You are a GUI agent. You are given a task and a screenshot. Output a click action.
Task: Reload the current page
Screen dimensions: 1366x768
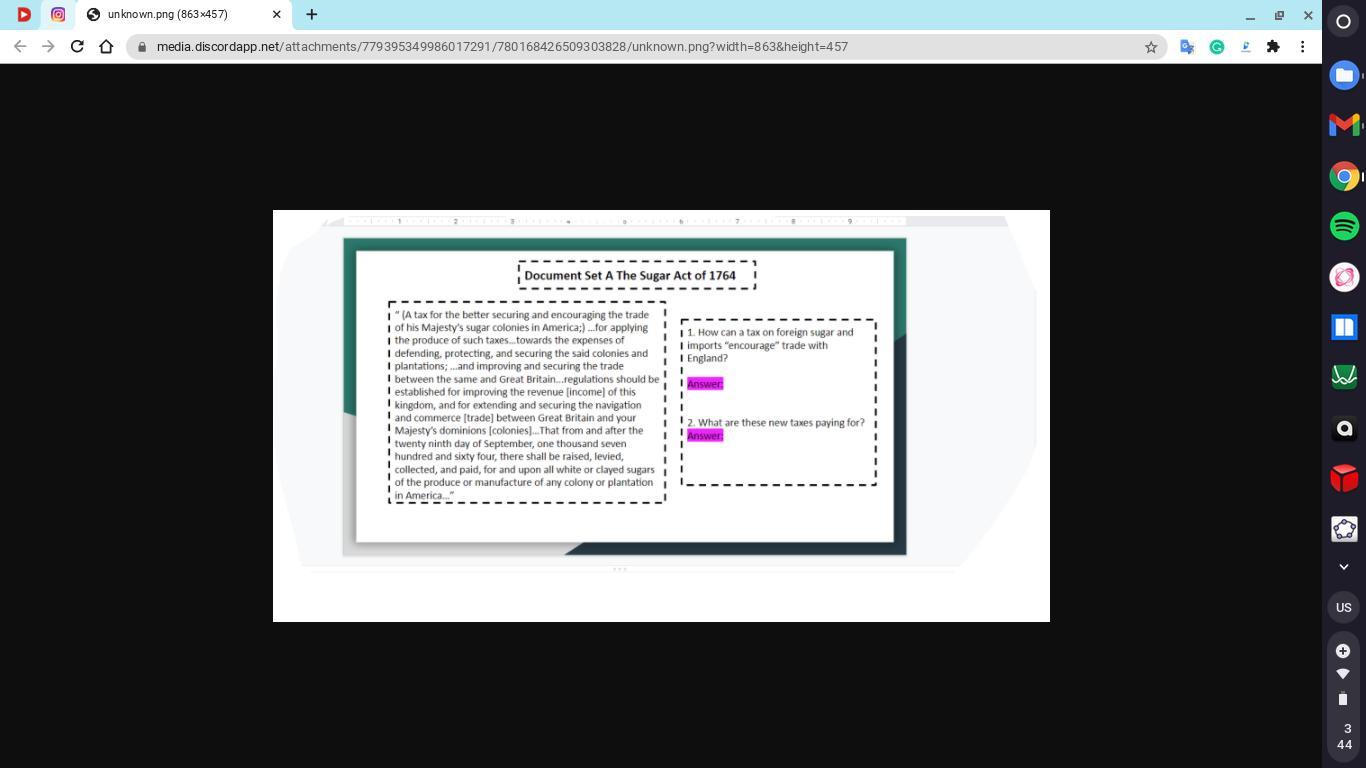(77, 46)
